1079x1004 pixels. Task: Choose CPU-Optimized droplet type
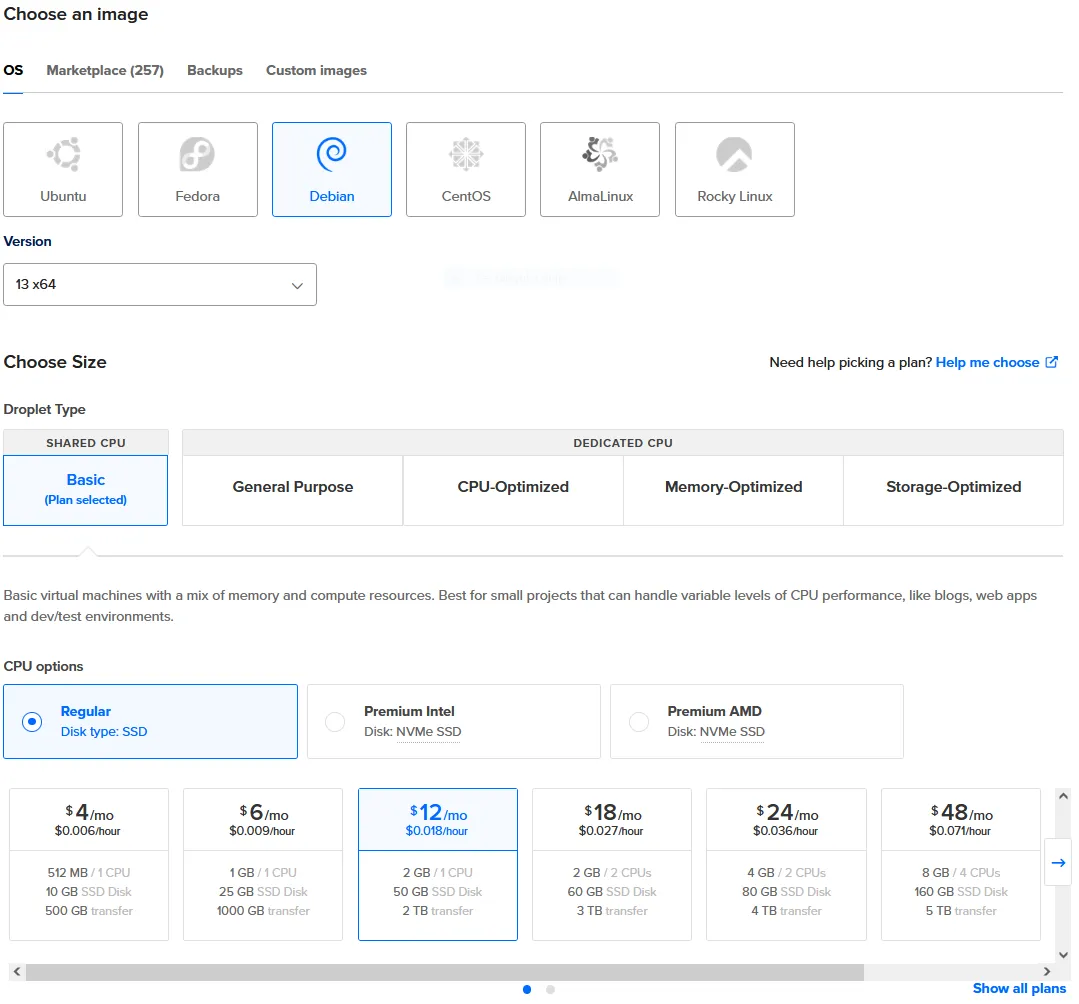pos(513,490)
